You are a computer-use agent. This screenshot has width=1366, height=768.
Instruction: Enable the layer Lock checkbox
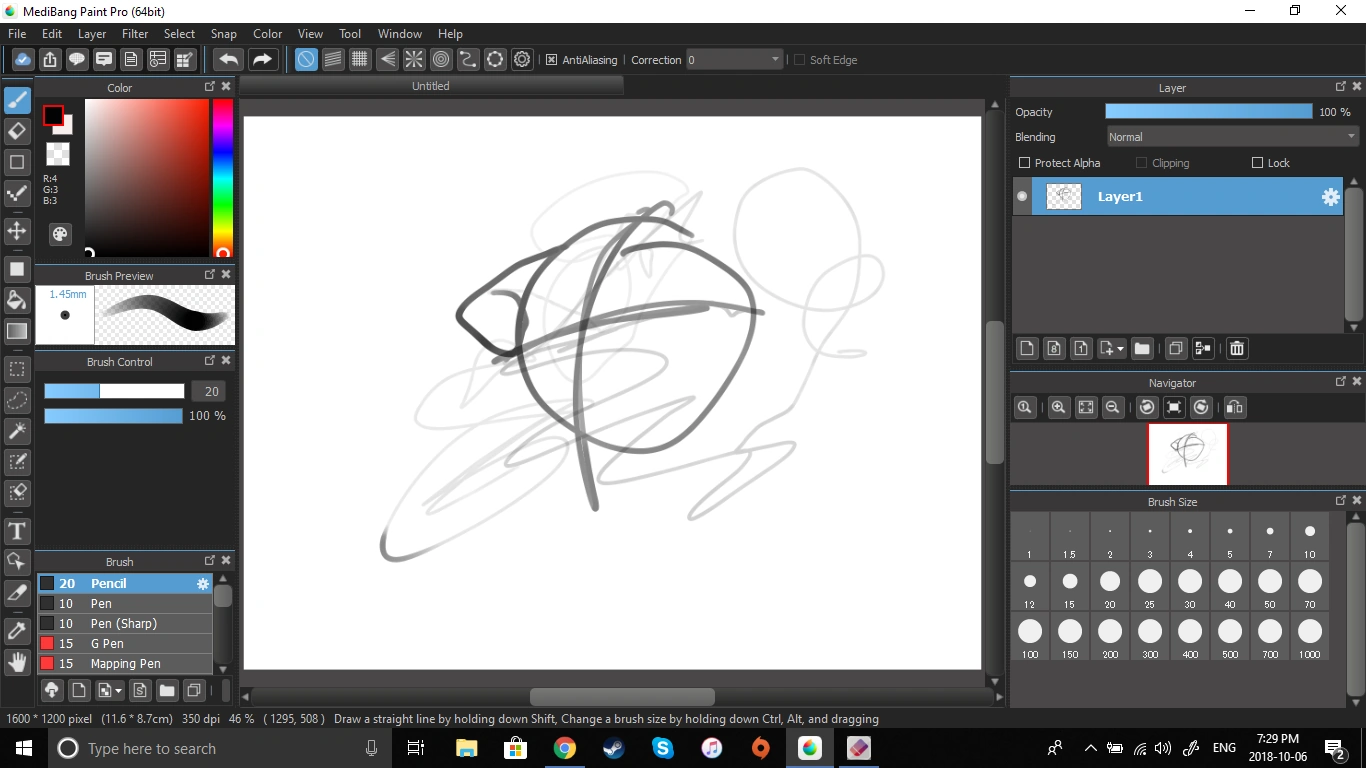point(1258,163)
